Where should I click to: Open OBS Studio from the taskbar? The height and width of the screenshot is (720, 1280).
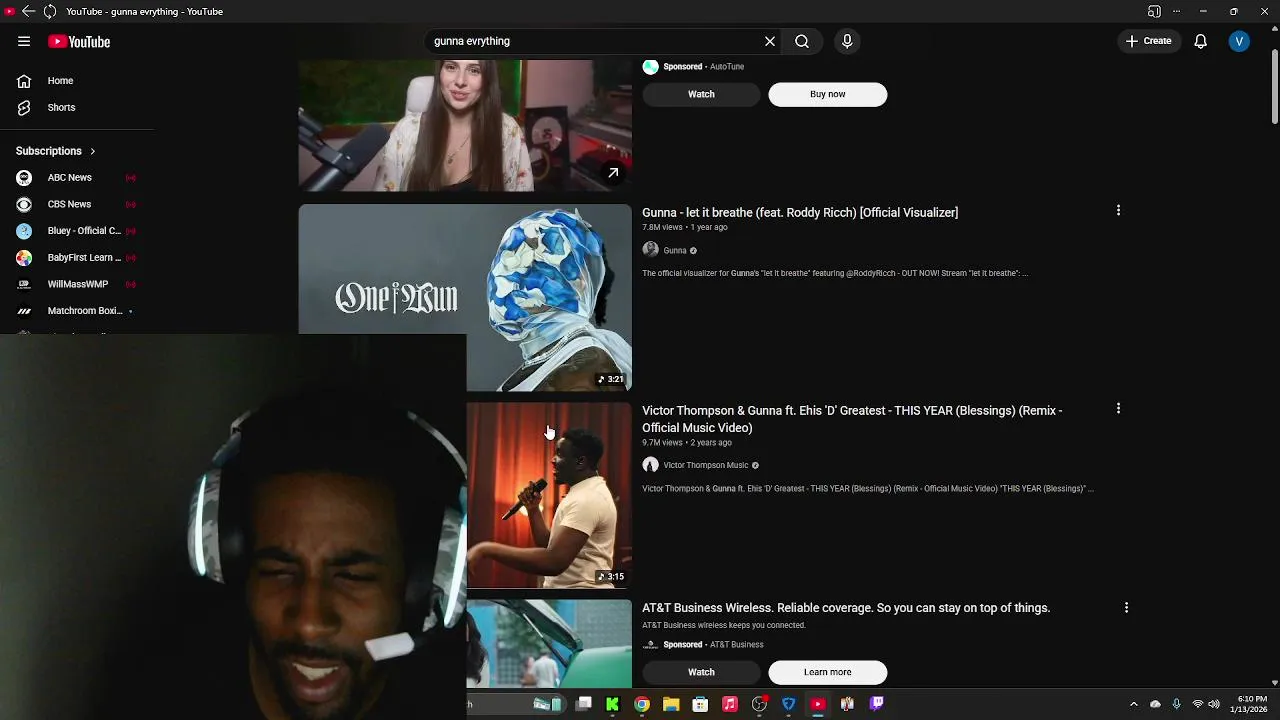[x=759, y=704]
